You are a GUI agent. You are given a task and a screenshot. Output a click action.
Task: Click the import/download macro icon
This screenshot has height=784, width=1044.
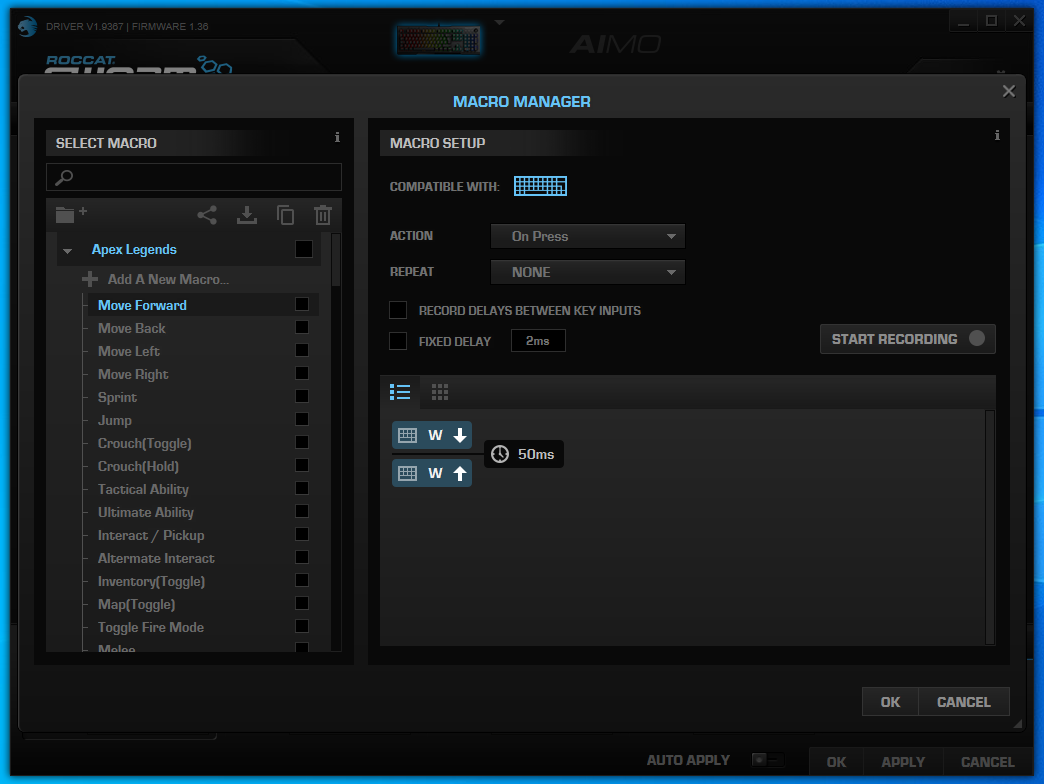(247, 215)
